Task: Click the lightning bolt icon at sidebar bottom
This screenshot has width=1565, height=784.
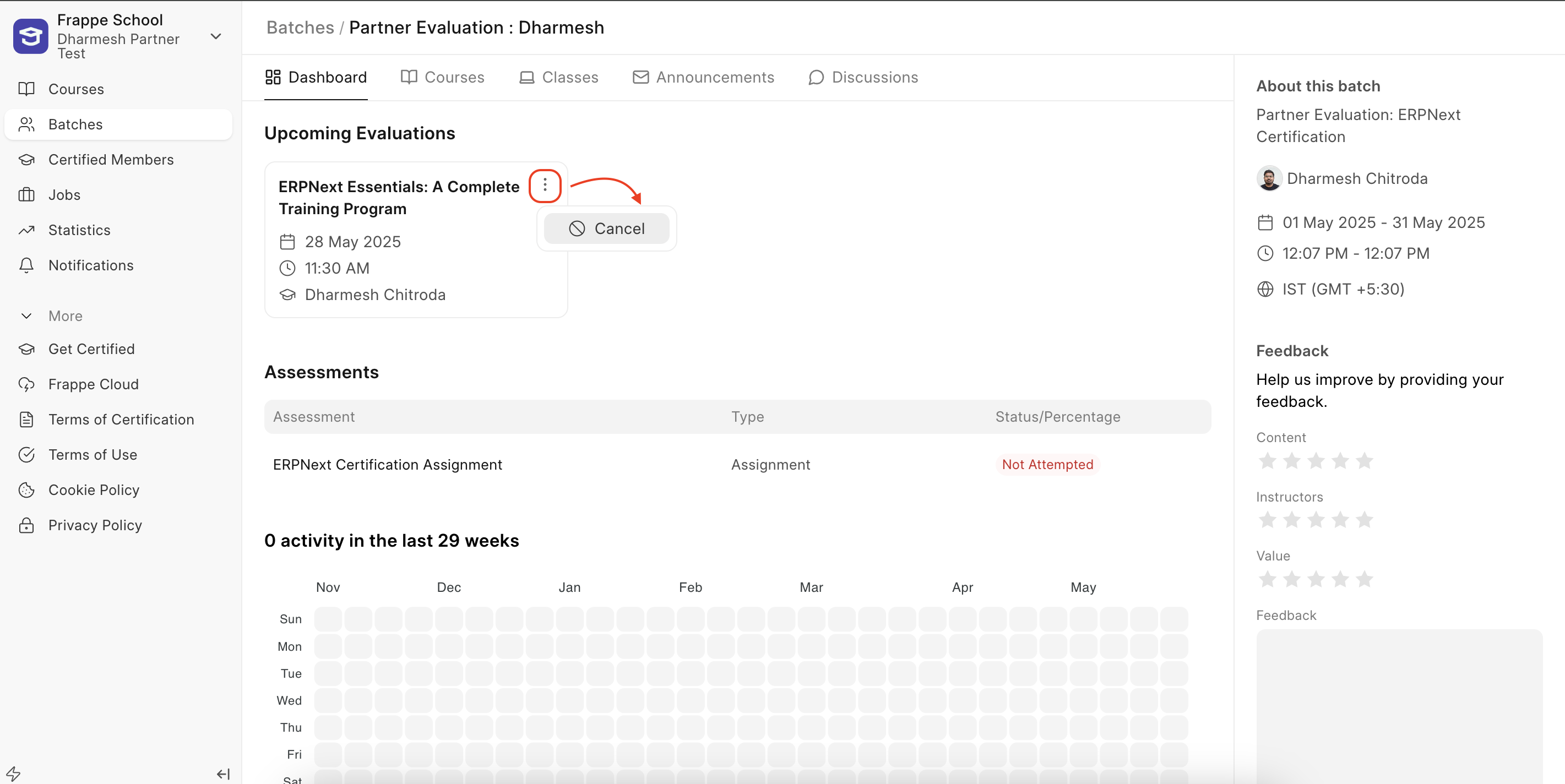Action: pyautogui.click(x=13, y=773)
